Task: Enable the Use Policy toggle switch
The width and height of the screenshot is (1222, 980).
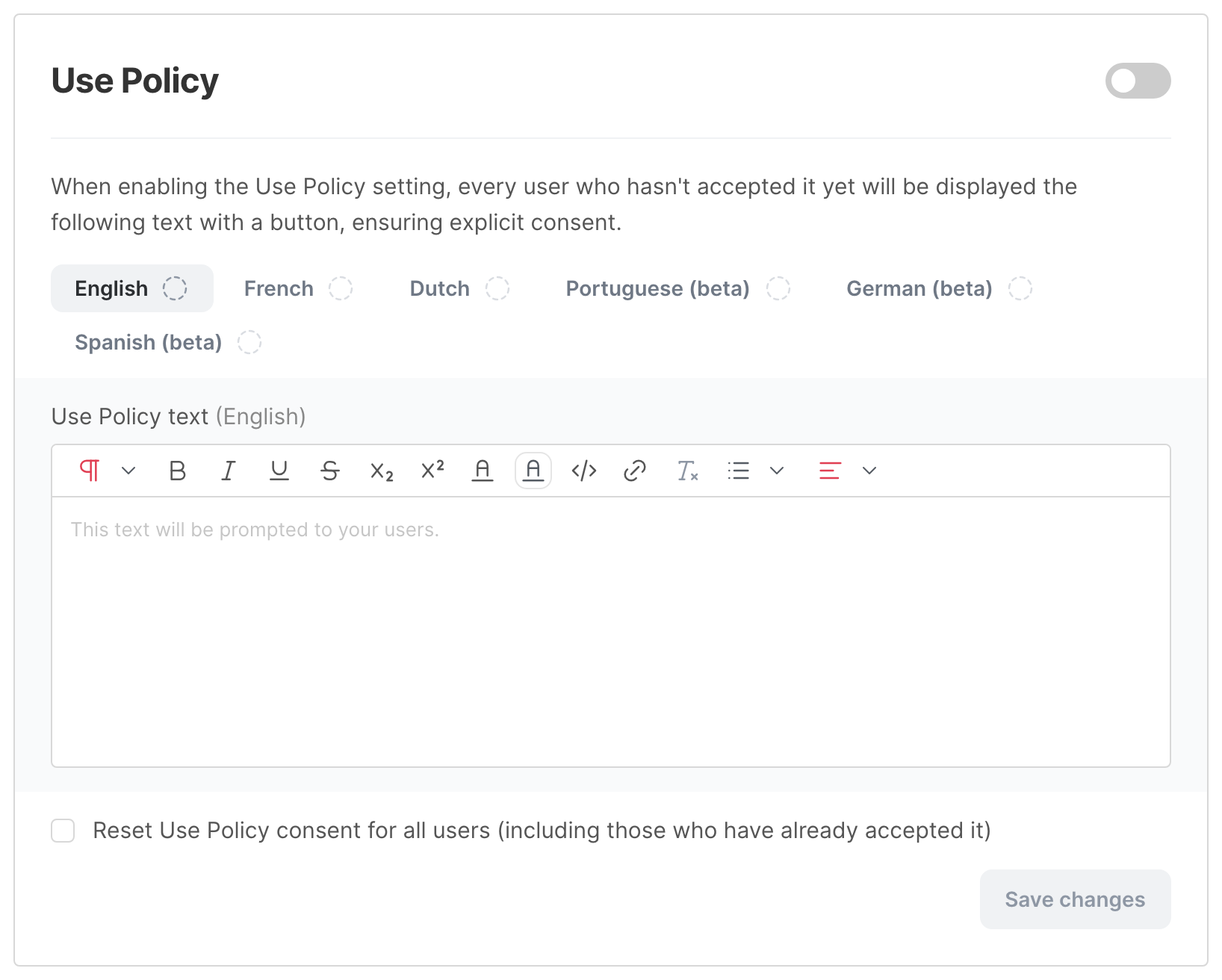Action: coord(1138,81)
